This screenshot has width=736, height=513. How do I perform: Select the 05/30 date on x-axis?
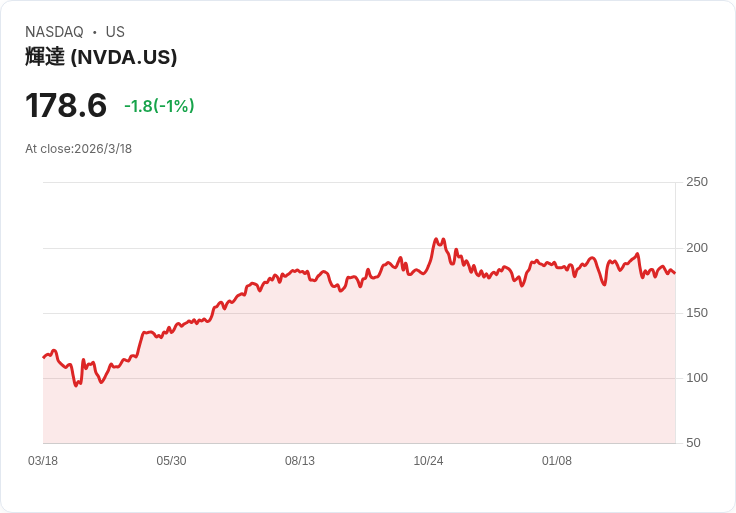pyautogui.click(x=171, y=461)
